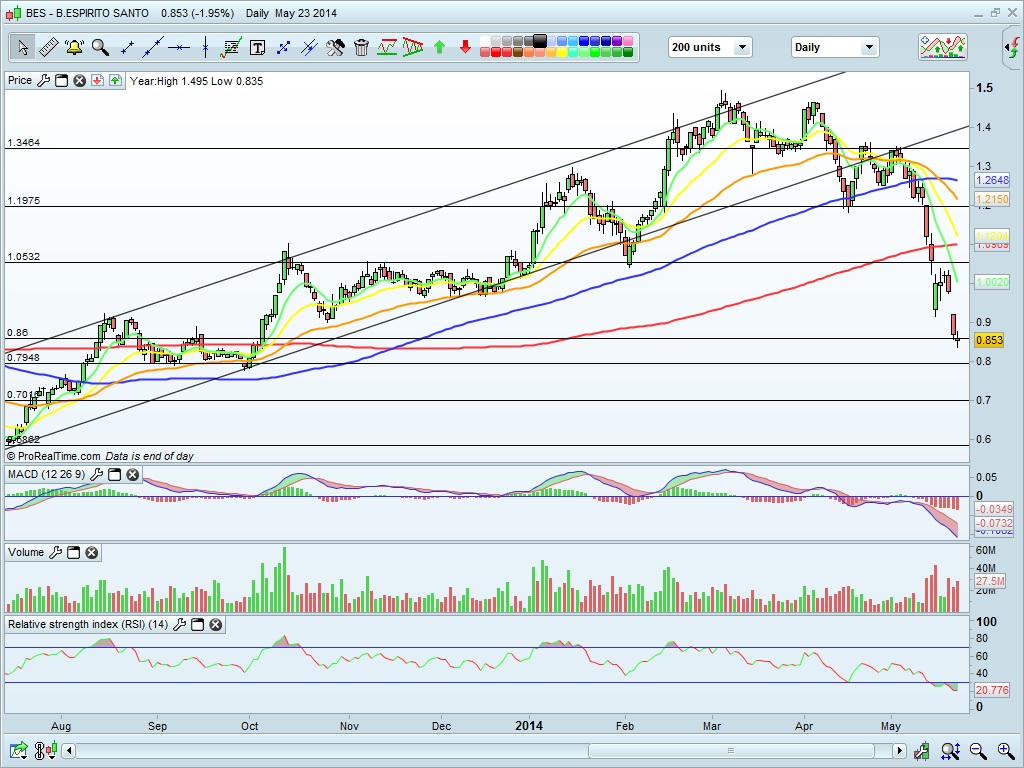
Task: Click the zoom in magnifier at bottom right
Action: [1006, 751]
